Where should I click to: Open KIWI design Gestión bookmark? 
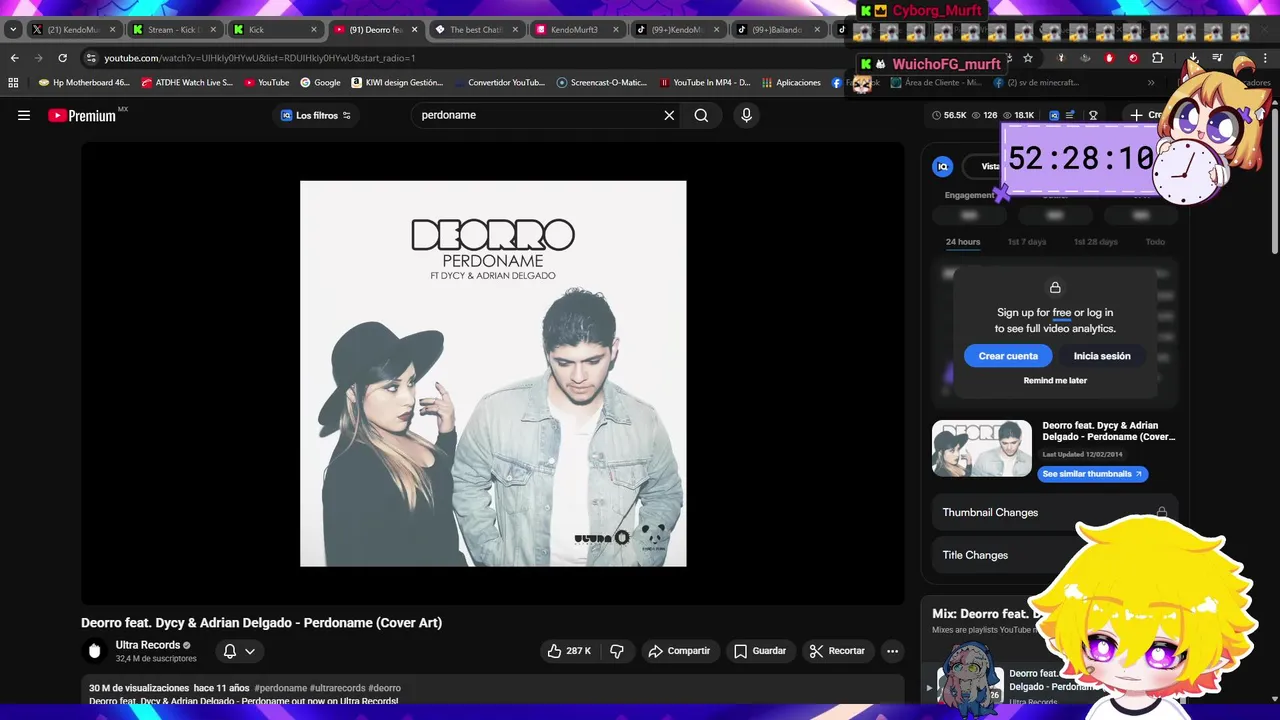[x=397, y=83]
